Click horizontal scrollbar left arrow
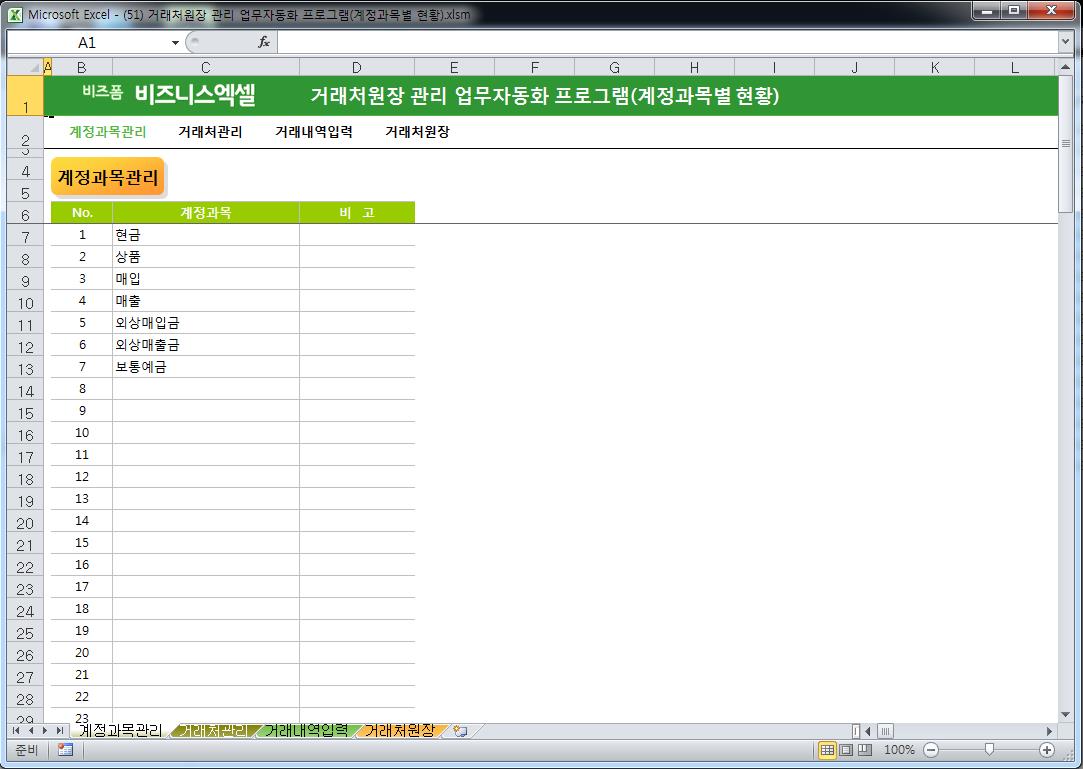Screen dimensions: 1083x769 [x=868, y=731]
